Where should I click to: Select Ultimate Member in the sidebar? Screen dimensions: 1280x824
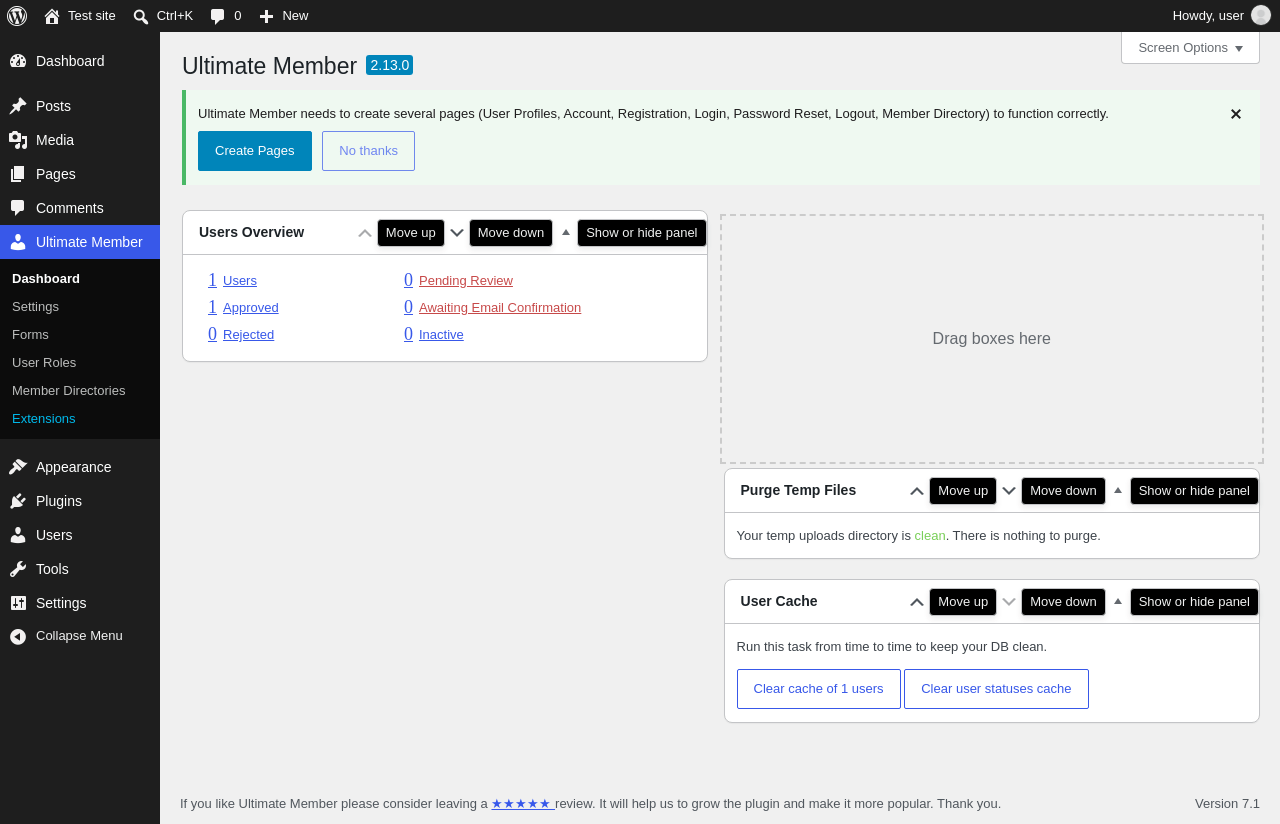tap(80, 242)
